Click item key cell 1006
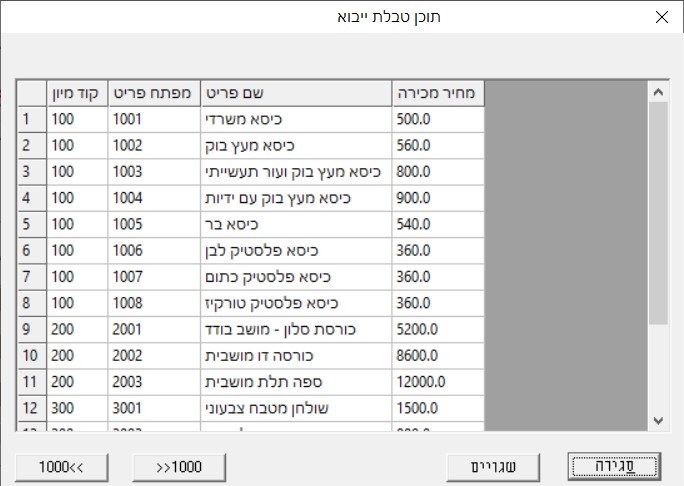This screenshot has height=486, width=684. click(154, 251)
